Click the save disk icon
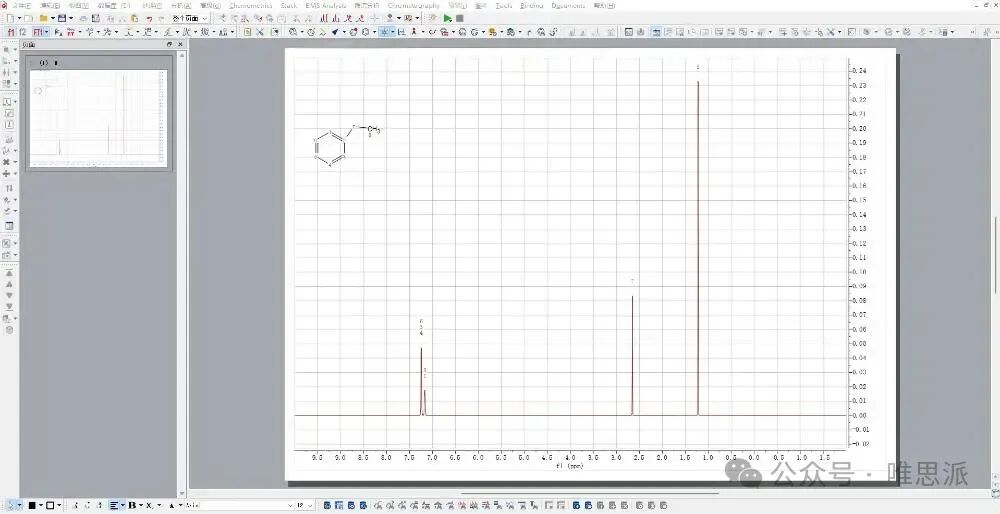This screenshot has width=1000, height=514. 62,18
